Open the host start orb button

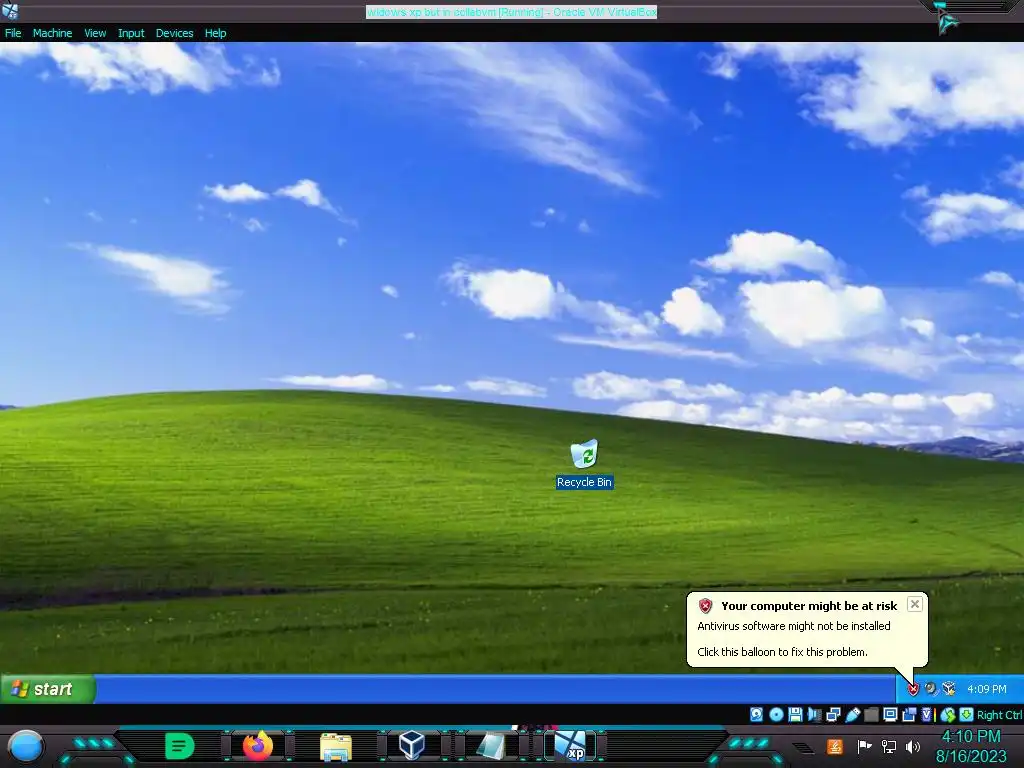pos(25,747)
